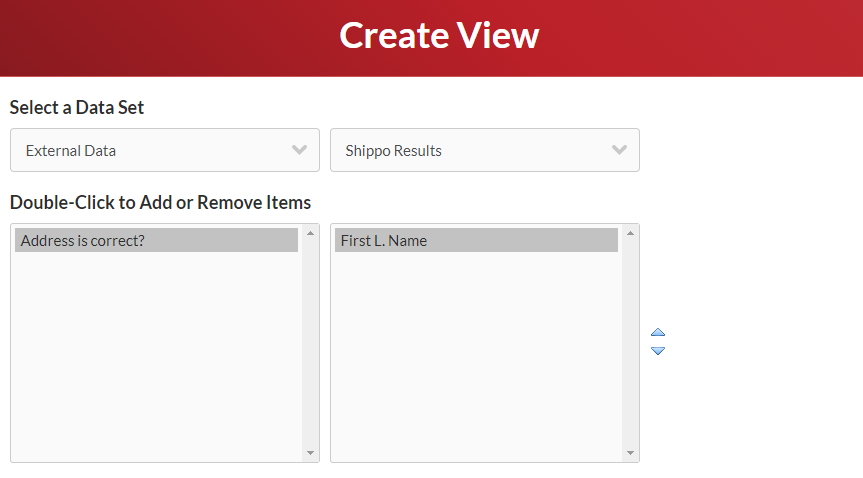
Task: Click up arrow of left list scrollbar
Action: point(310,233)
